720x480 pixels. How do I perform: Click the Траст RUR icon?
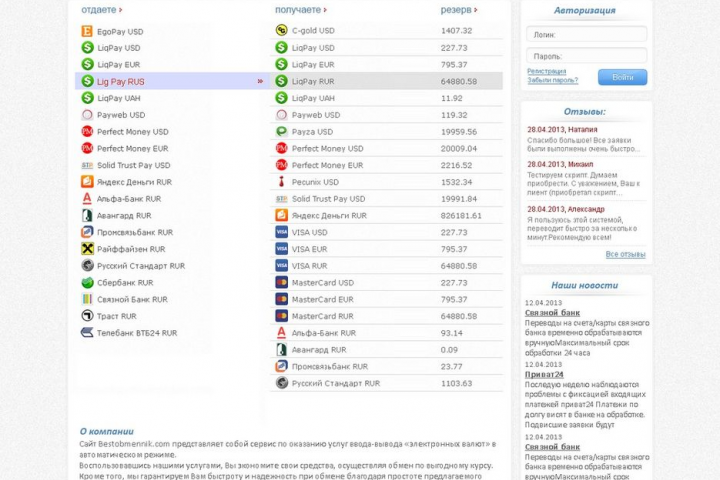tap(87, 316)
